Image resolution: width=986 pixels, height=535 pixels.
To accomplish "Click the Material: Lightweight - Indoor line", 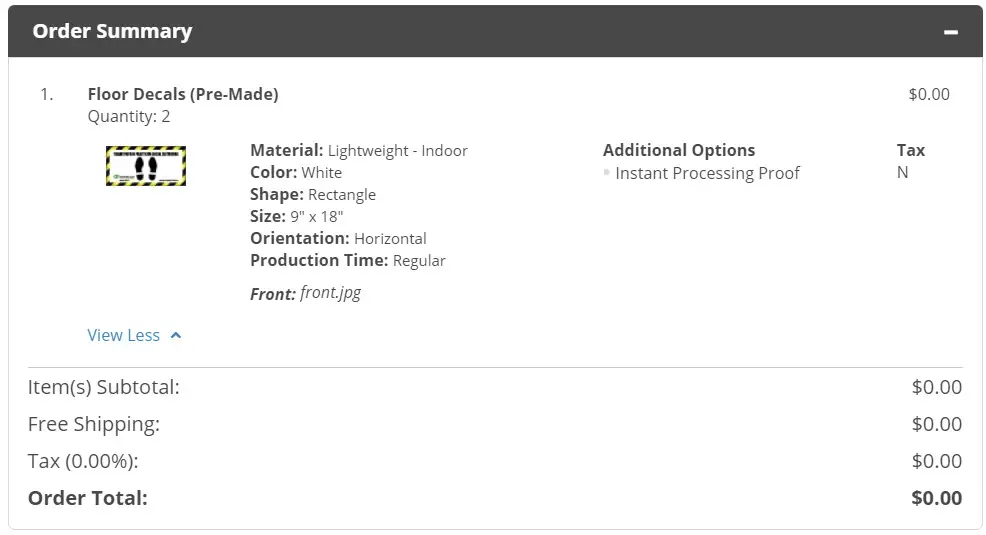I will click(x=359, y=151).
